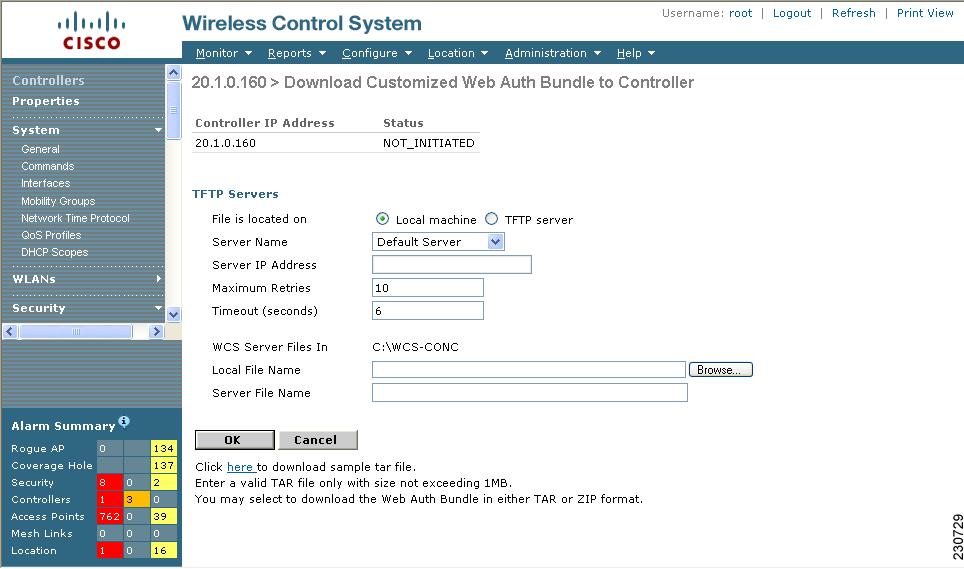Click the Browse button
Viewport: 964px width, 569px height.
[721, 370]
